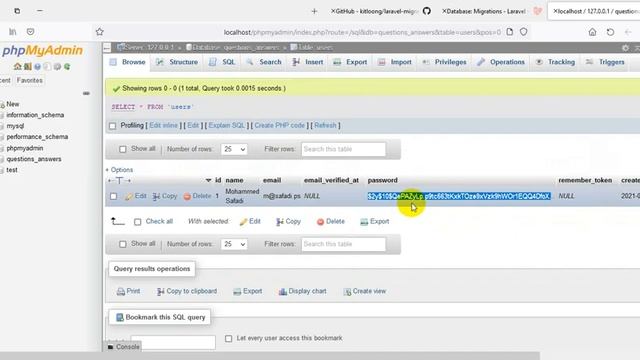This screenshot has width=640, height=360.
Task: Go to phpMyAdmin home via house icon
Action: click(18, 66)
